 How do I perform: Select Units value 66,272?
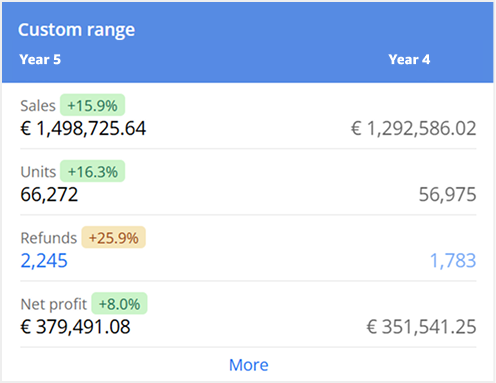(x=49, y=195)
